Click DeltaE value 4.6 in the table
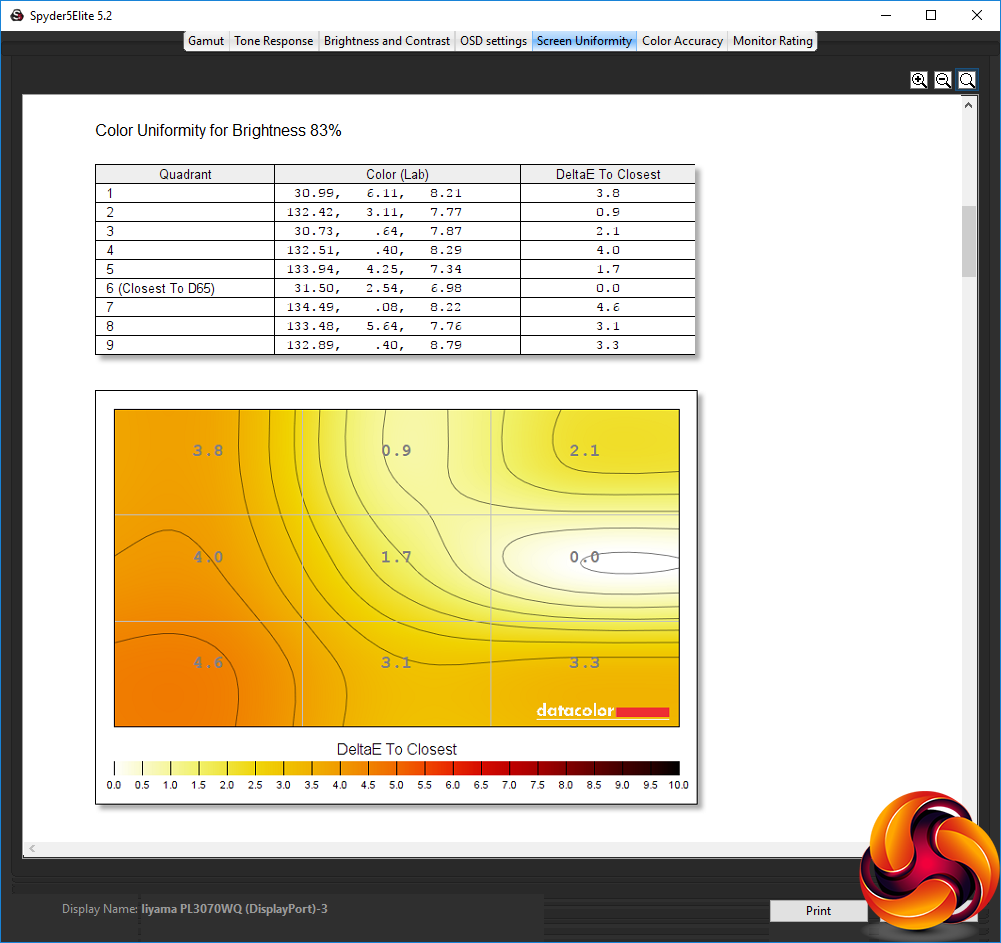 pos(608,307)
